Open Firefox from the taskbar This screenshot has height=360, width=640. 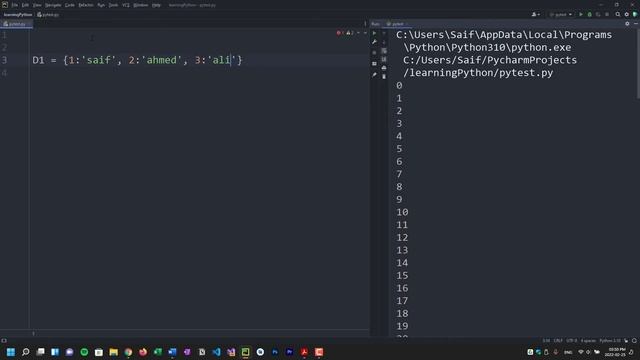click(143, 352)
